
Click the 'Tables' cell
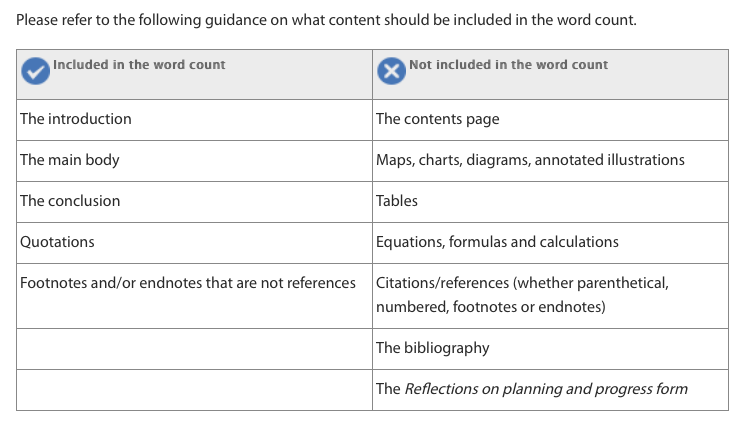click(x=397, y=201)
